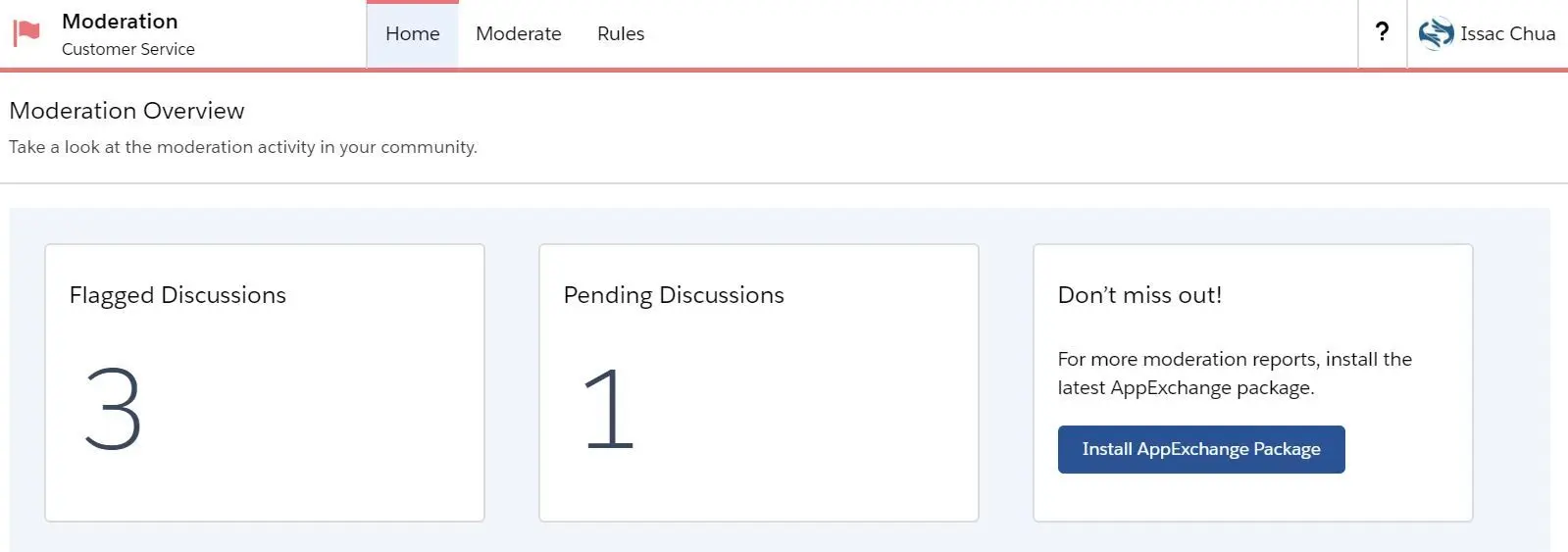Open the Pending Discussions card

[x=759, y=382]
